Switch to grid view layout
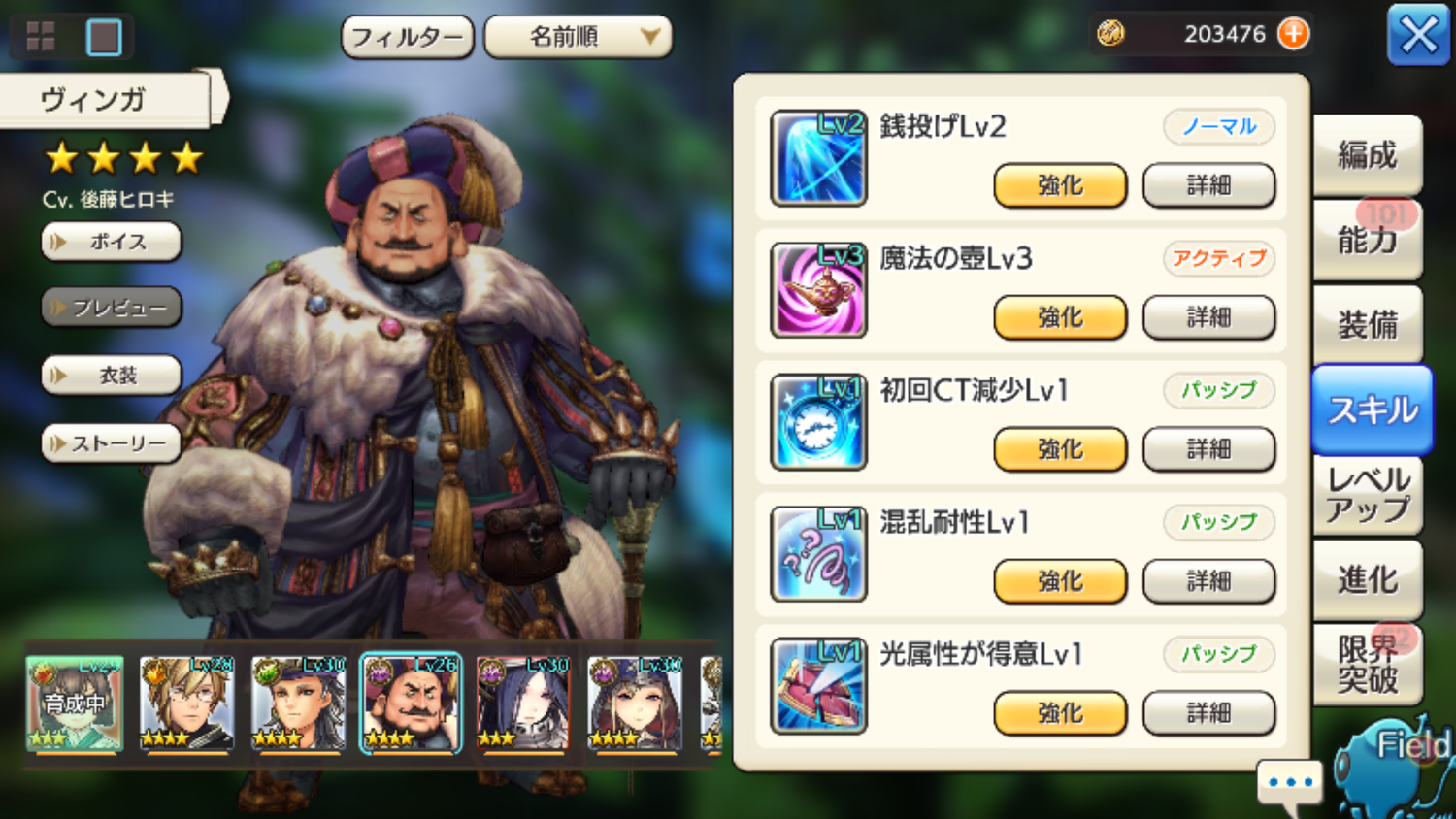Viewport: 1456px width, 819px height. pyautogui.click(x=41, y=37)
